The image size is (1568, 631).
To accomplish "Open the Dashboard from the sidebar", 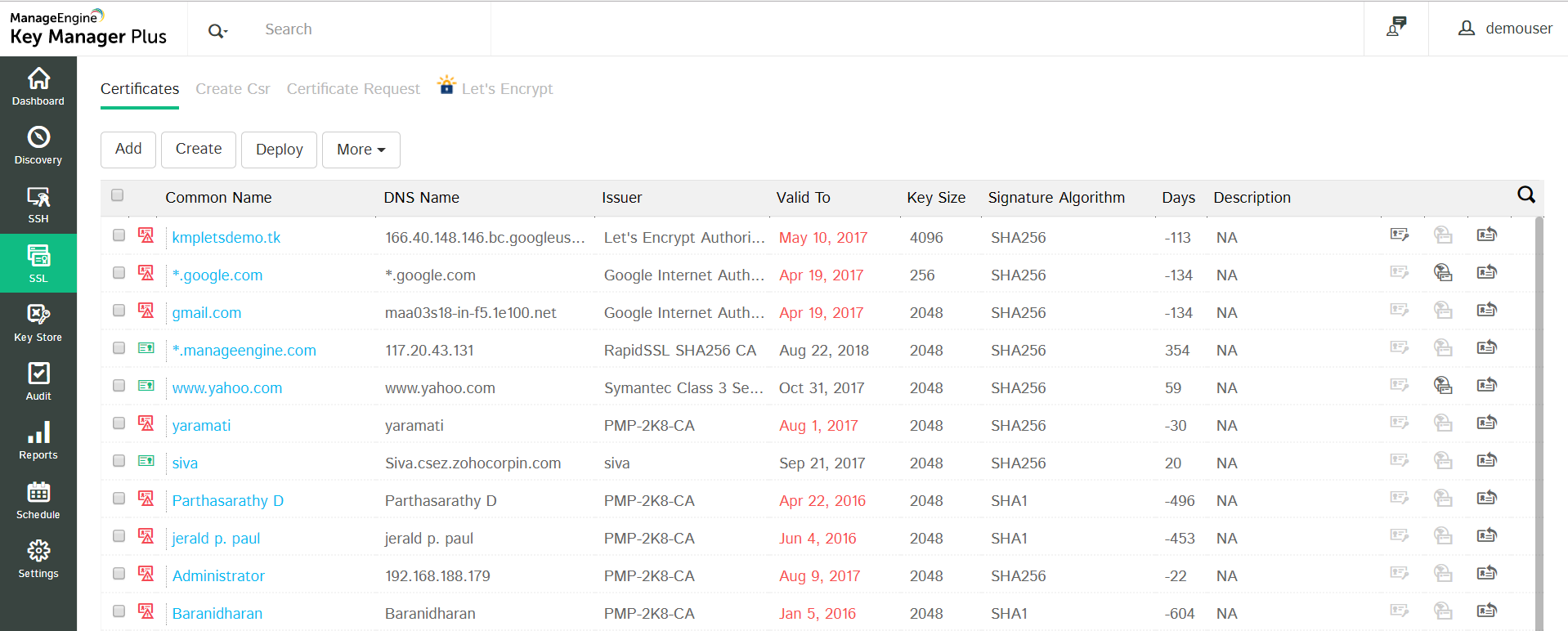I will [38, 87].
